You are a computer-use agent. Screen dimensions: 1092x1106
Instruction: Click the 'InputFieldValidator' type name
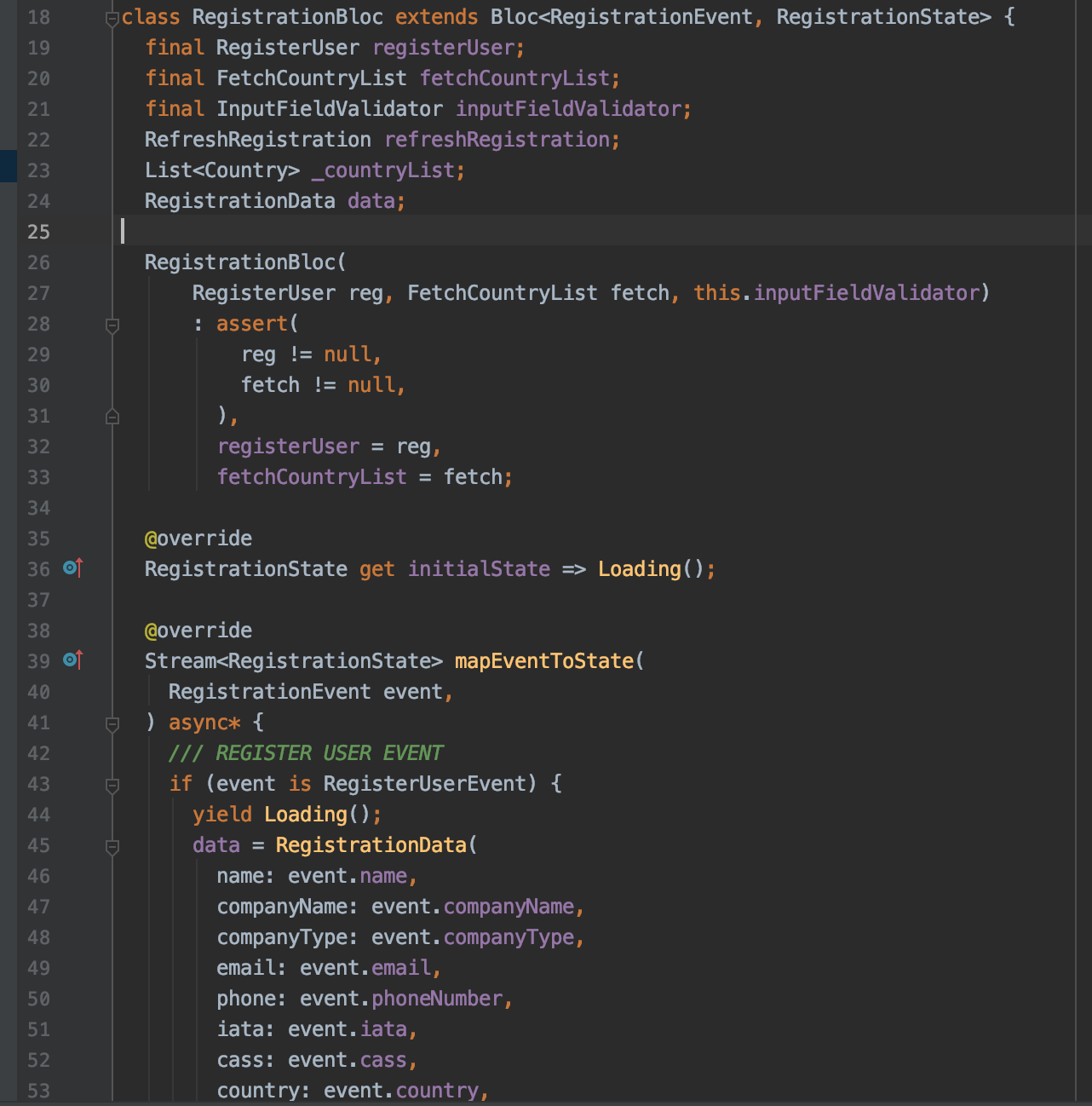[330, 109]
